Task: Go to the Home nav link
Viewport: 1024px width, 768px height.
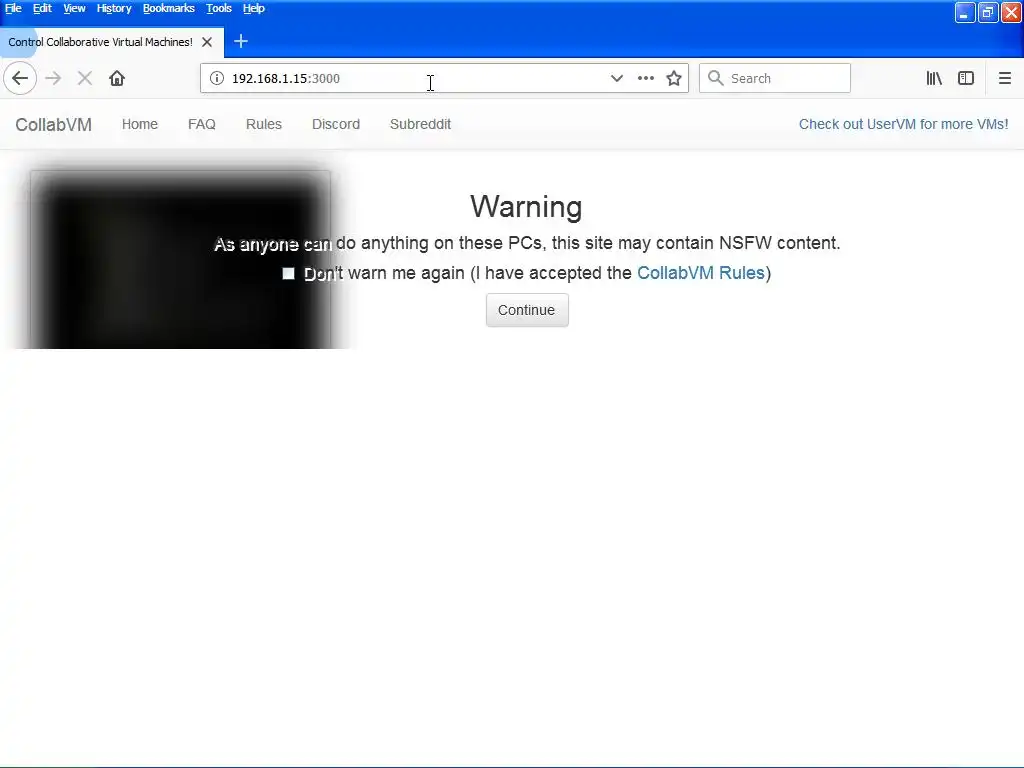Action: [x=140, y=124]
